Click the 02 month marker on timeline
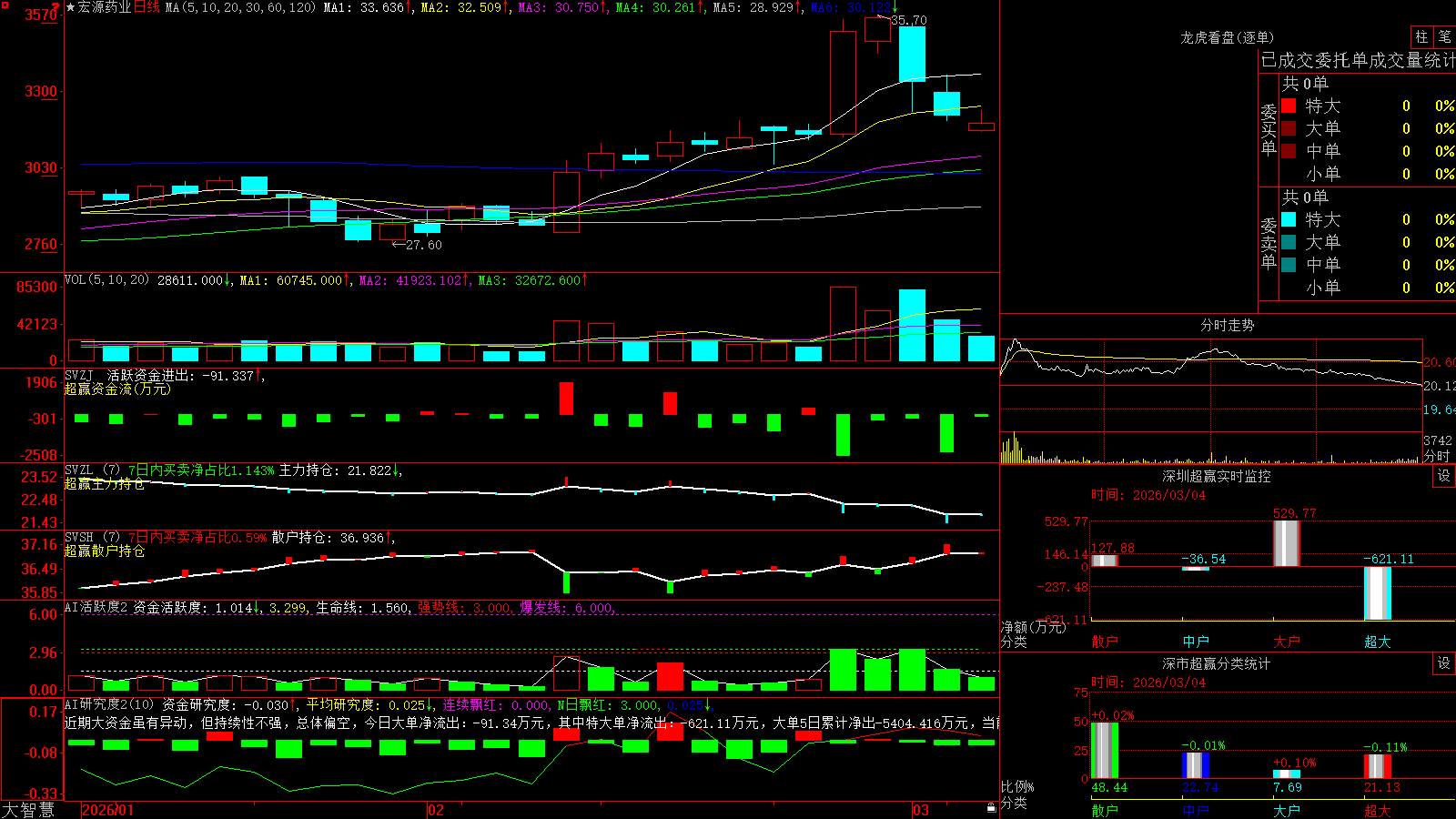Screen dimensions: 1456x819 [436, 810]
